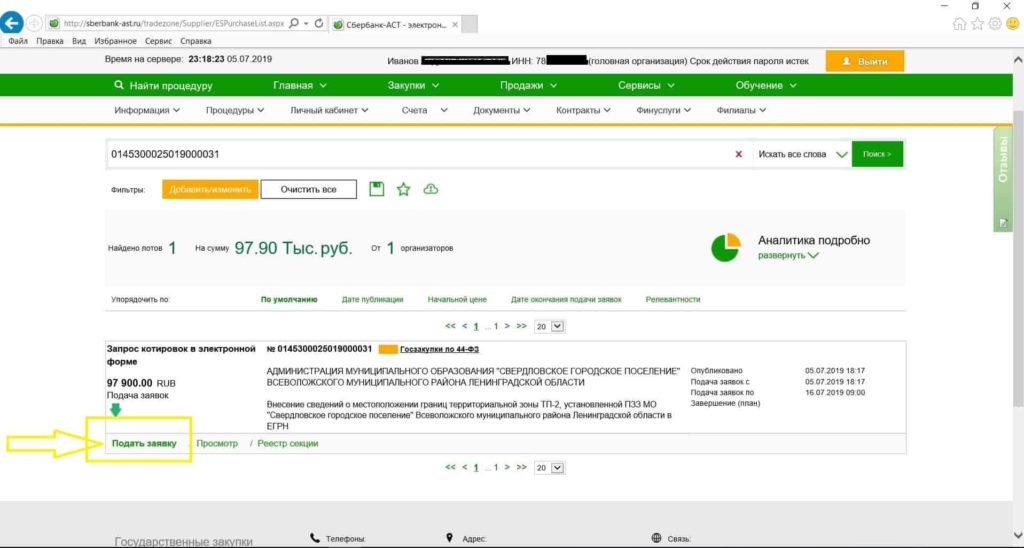Click Подать заявку link

pos(144,443)
